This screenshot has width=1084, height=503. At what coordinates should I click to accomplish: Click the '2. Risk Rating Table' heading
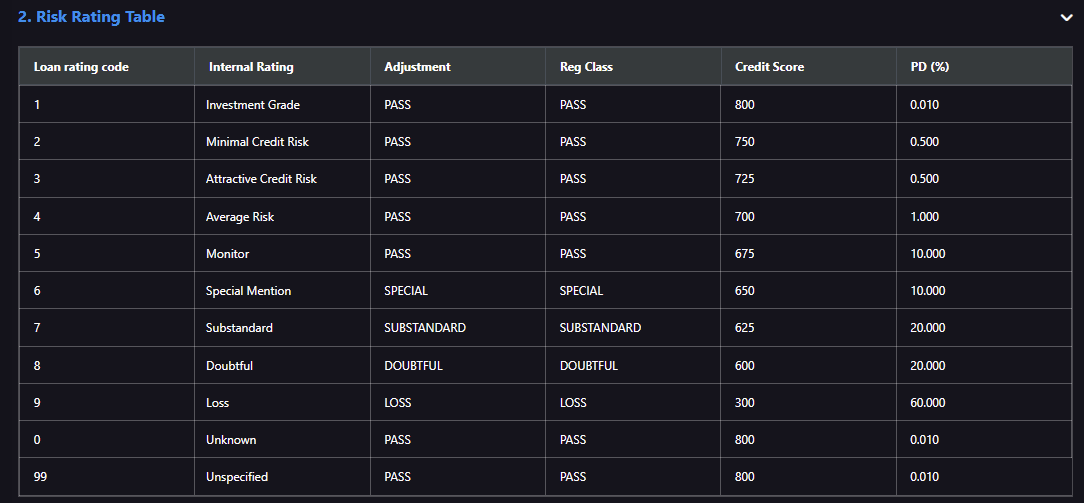[x=91, y=17]
